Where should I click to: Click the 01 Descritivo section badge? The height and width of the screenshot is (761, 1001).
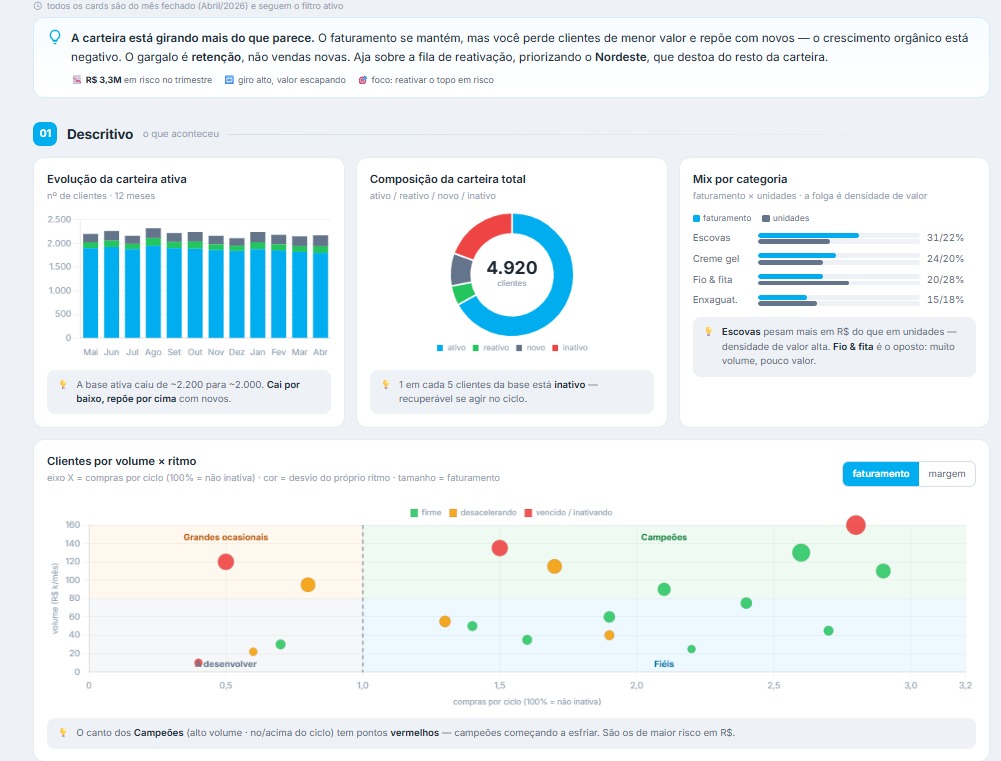point(45,133)
